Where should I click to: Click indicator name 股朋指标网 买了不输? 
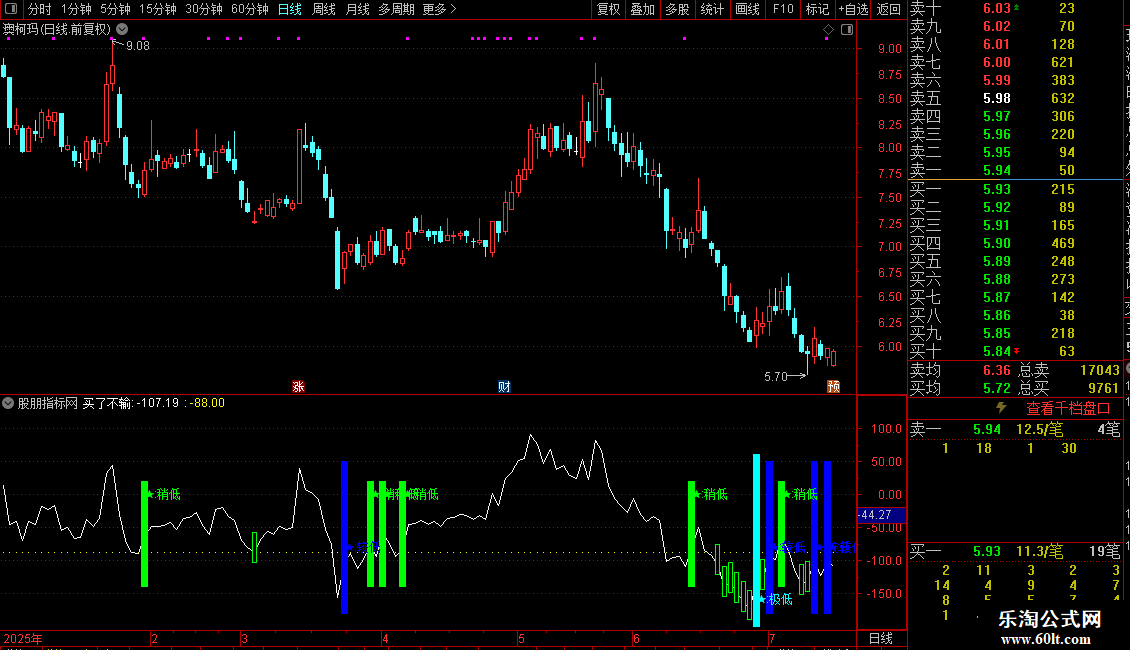pos(75,403)
